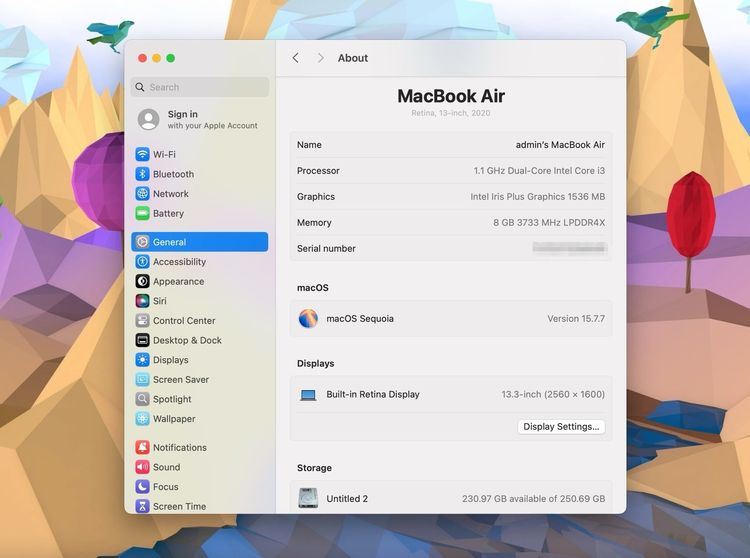Click the Displays section heading

316,363
